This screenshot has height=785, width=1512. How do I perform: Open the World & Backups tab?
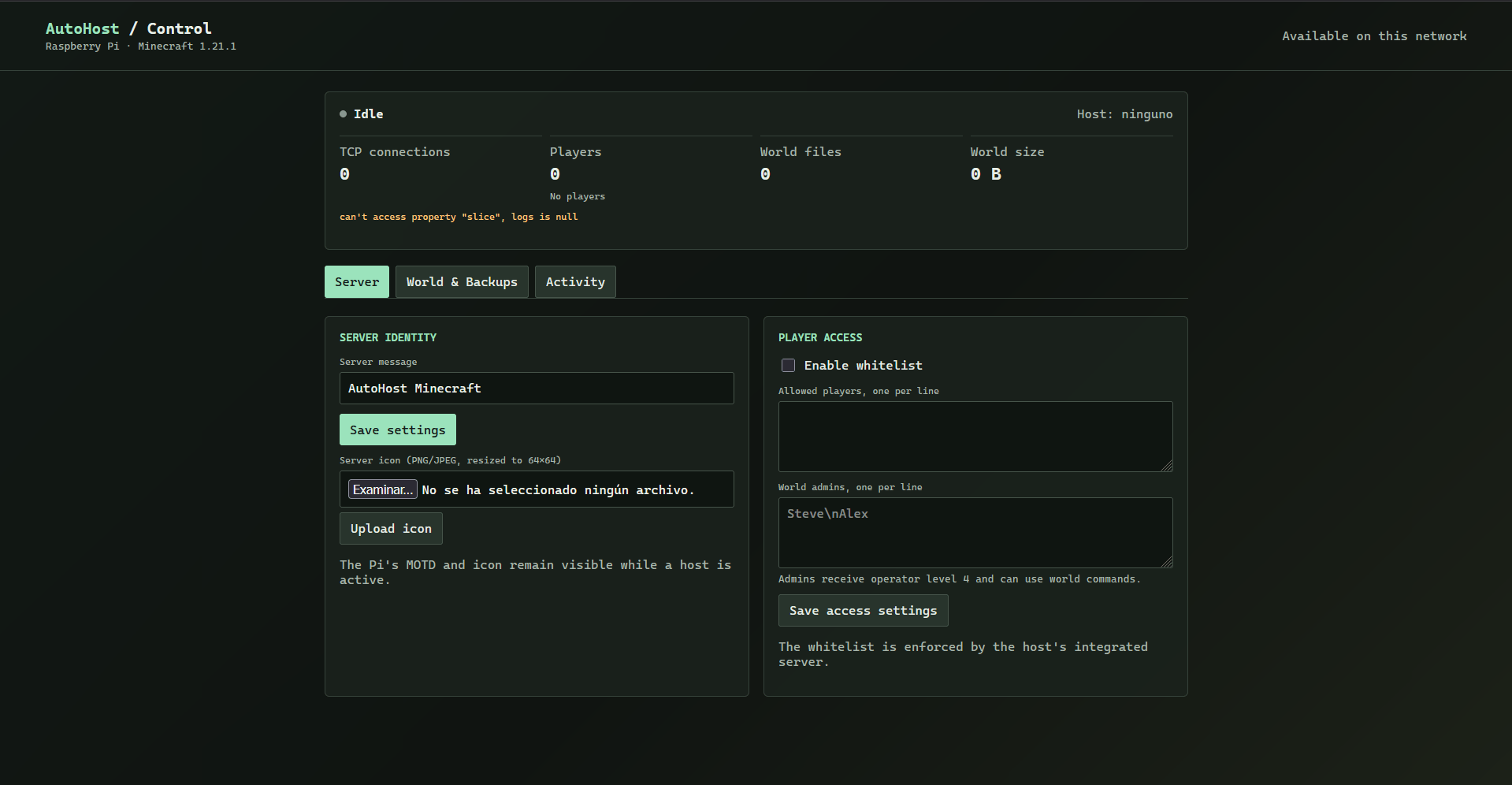coord(462,281)
